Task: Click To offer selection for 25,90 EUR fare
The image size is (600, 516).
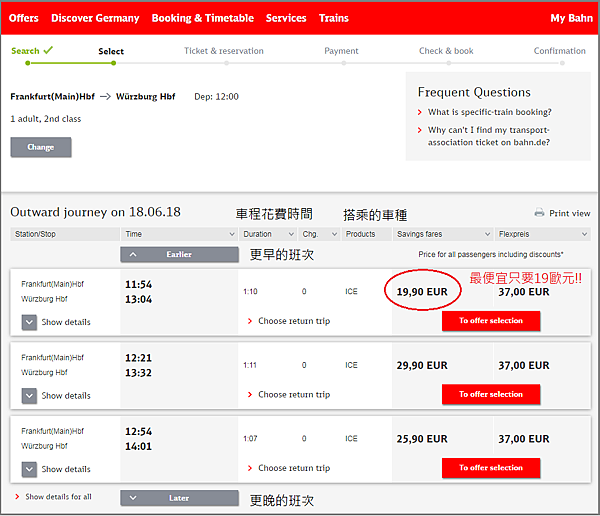Action: point(491,468)
